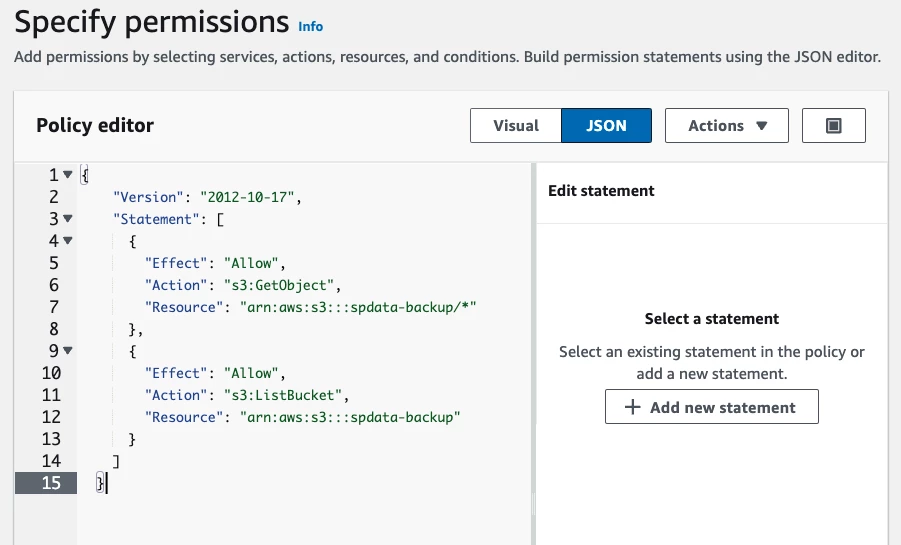Click line number 8 in the gutter
This screenshot has height=545, width=901.
pos(53,329)
